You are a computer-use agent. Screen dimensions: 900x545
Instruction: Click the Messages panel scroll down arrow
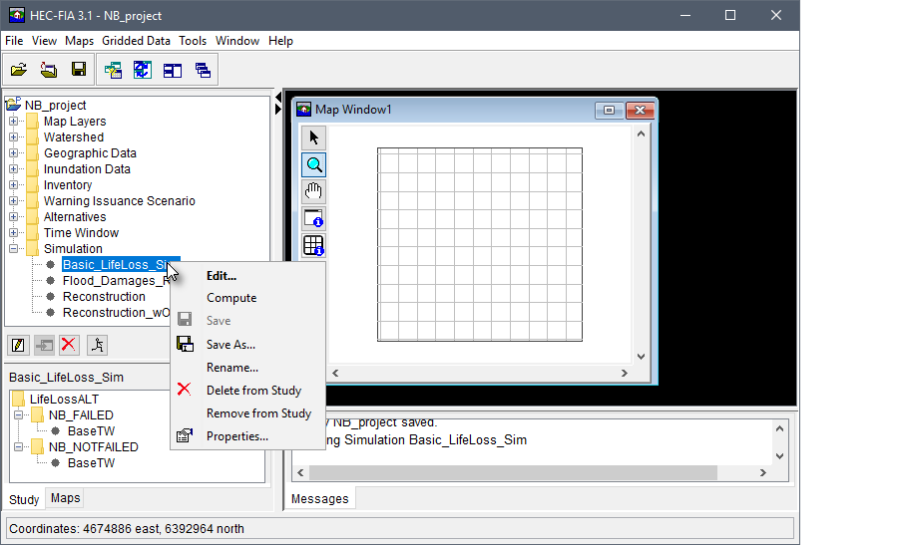(x=779, y=457)
